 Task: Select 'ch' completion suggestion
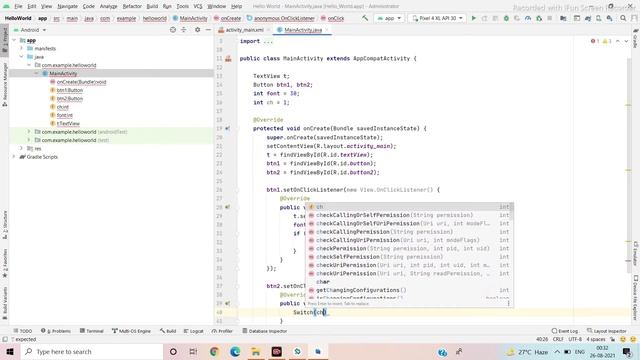(409, 207)
